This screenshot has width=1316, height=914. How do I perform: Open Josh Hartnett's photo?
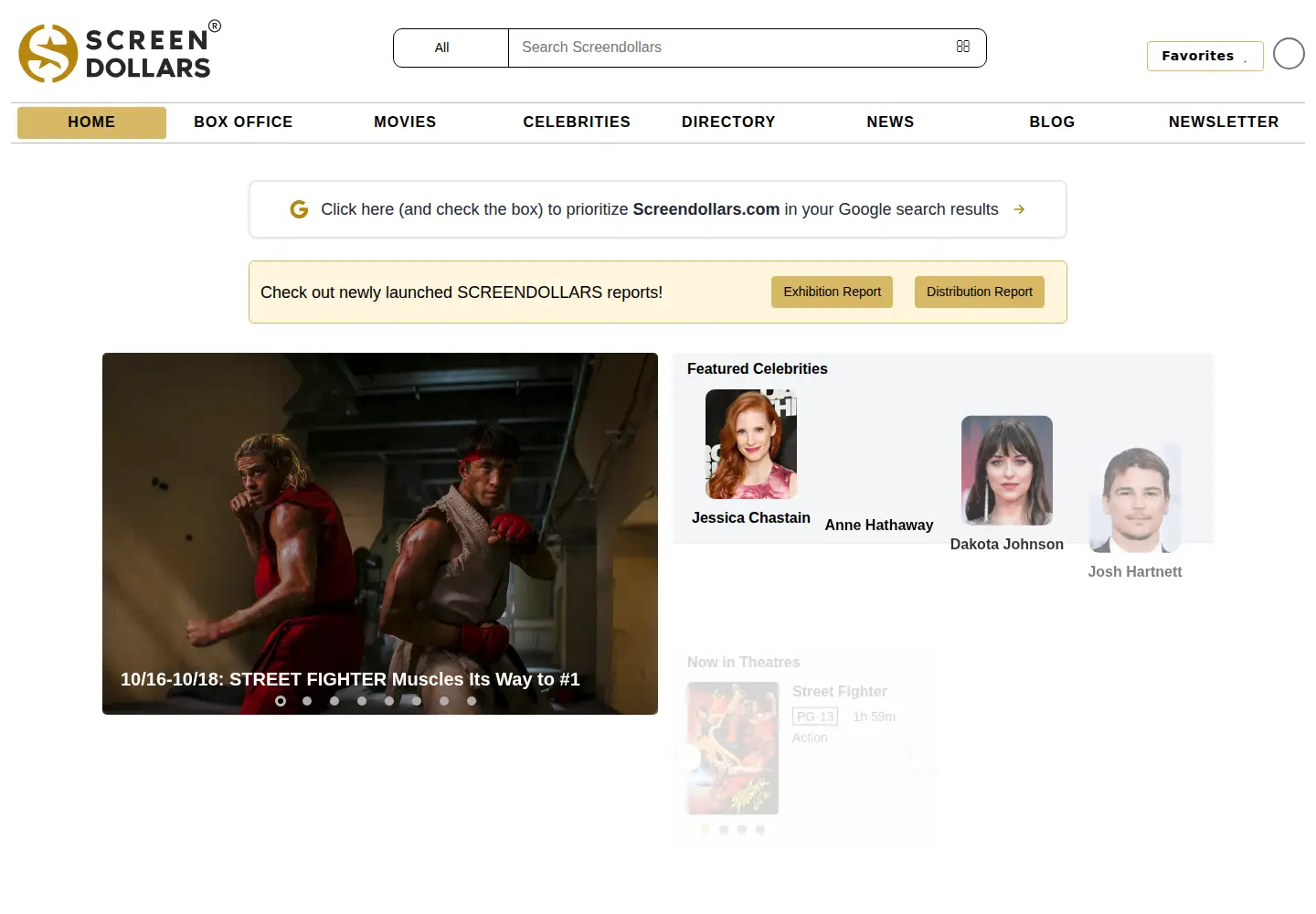pyautogui.click(x=1135, y=498)
